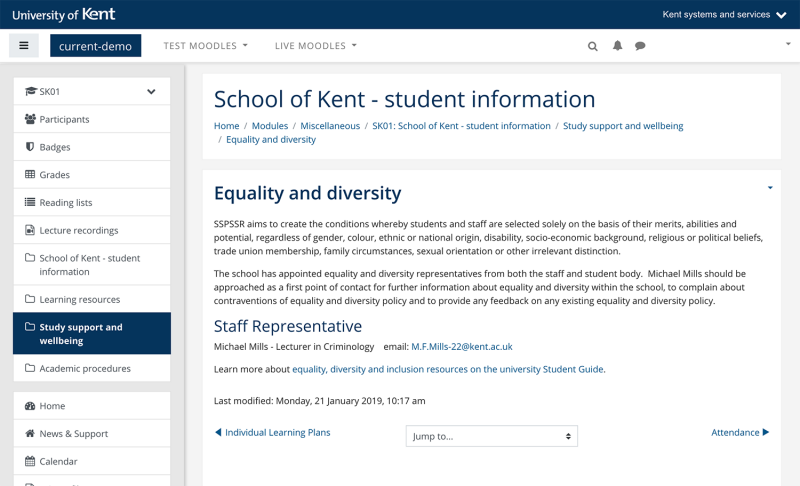Screen dimensions: 800x486
Task: Click the dashboard icon beside Home
Action: tap(30, 406)
